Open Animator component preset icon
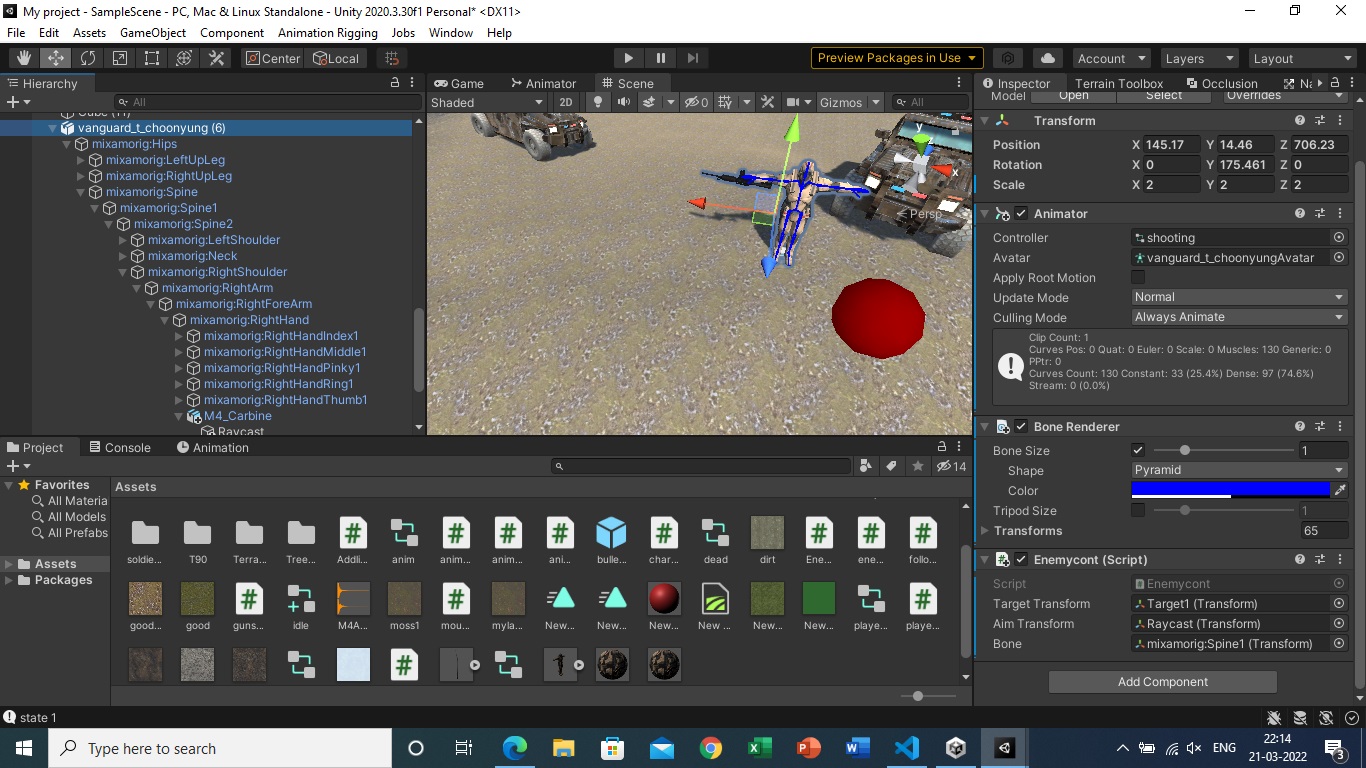This screenshot has height=768, width=1366. click(1320, 213)
